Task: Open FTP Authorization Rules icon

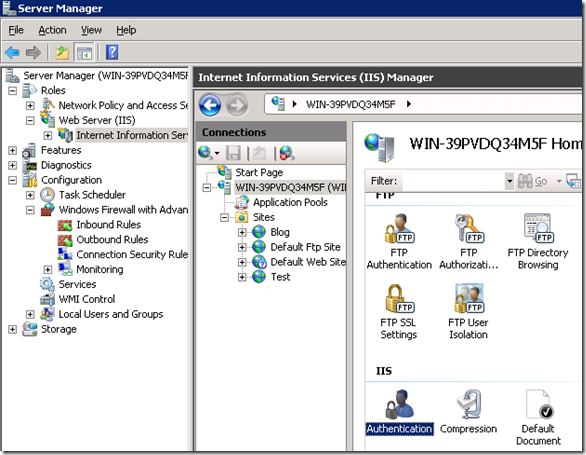Action: click(469, 241)
